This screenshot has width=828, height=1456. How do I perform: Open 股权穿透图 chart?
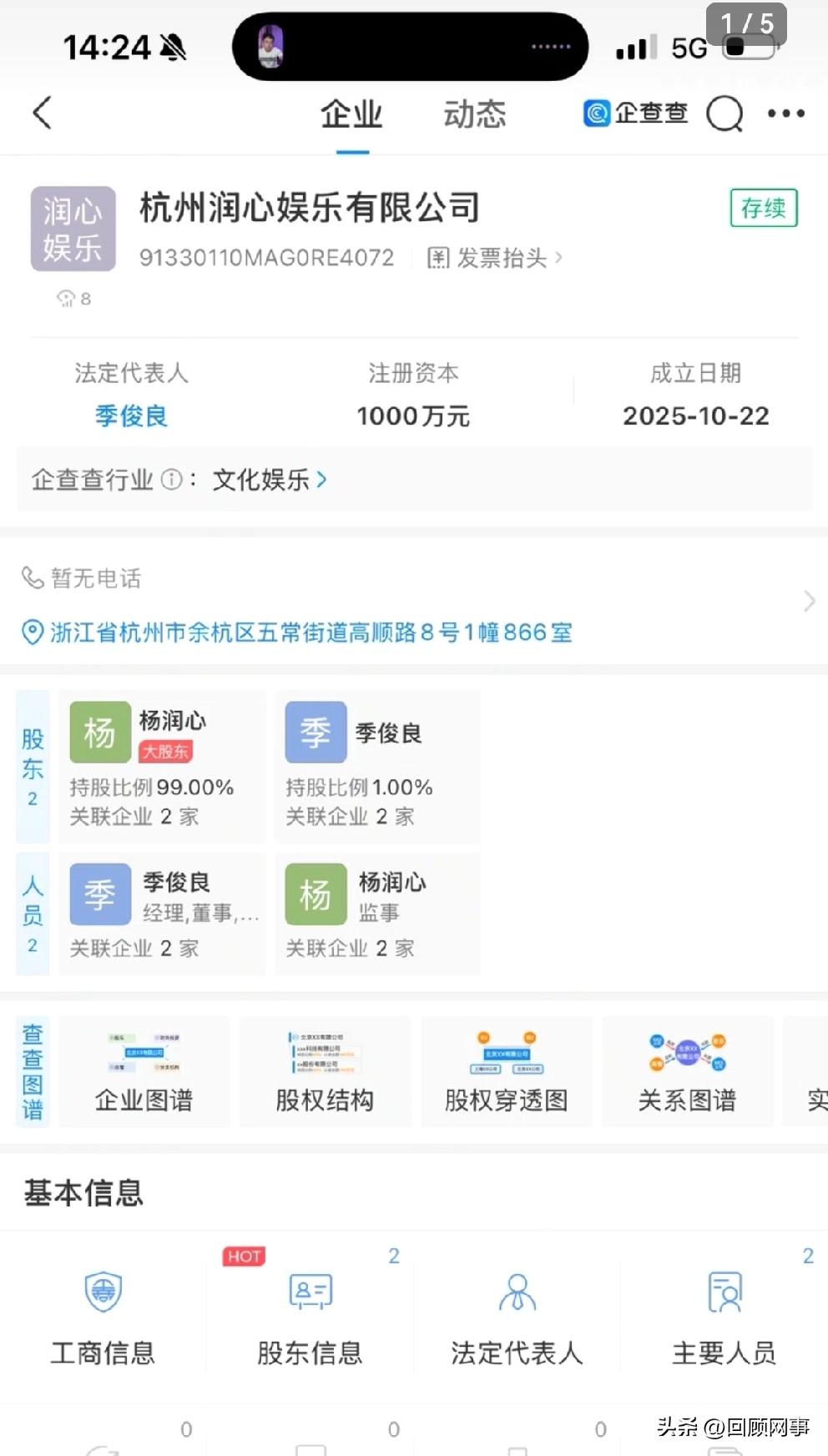507,1072
